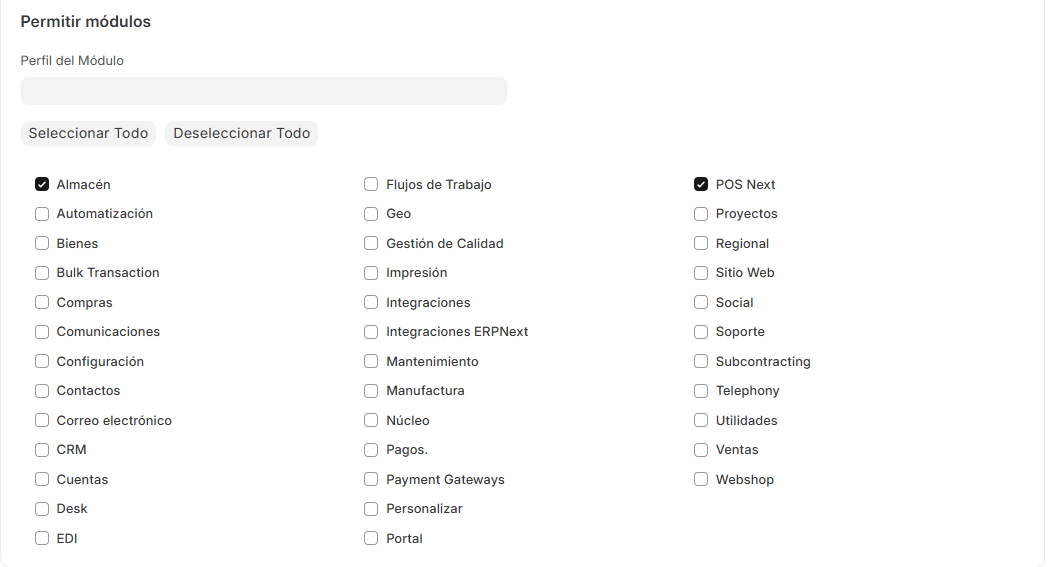This screenshot has width=1052, height=567.
Task: Enable the Integraciones ERPNext module
Action: 371,332
